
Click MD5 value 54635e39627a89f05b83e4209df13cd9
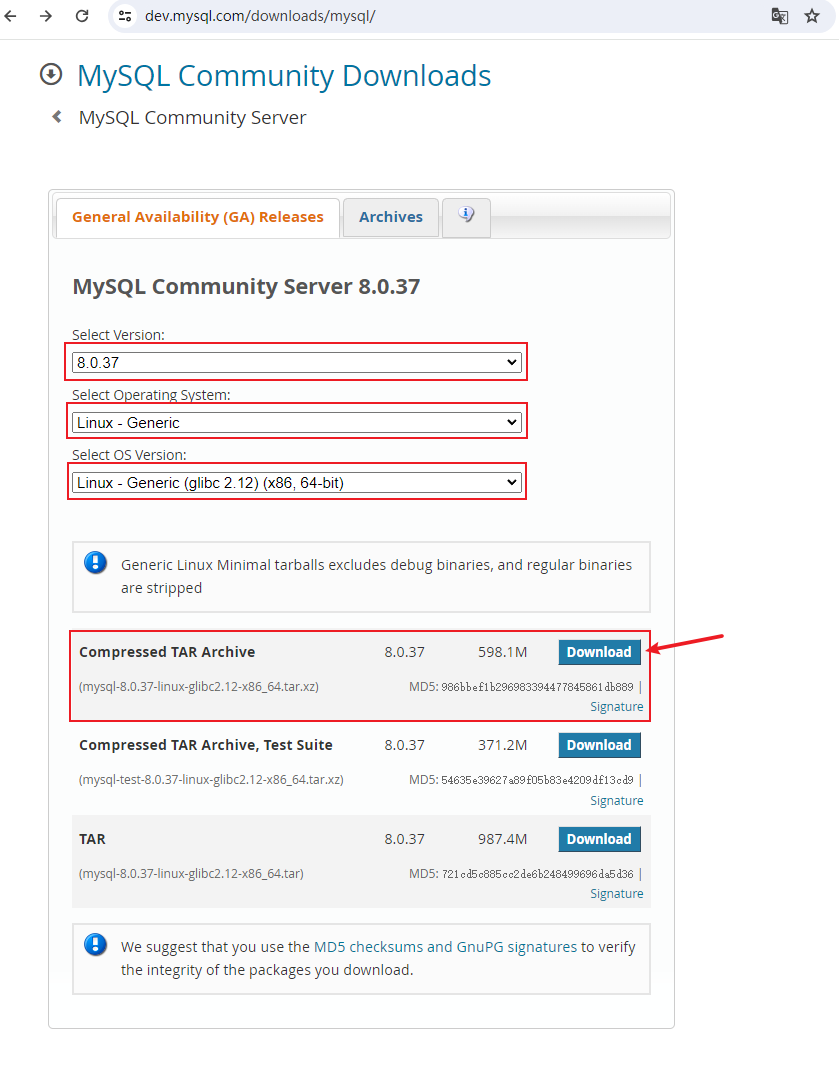(x=537, y=781)
